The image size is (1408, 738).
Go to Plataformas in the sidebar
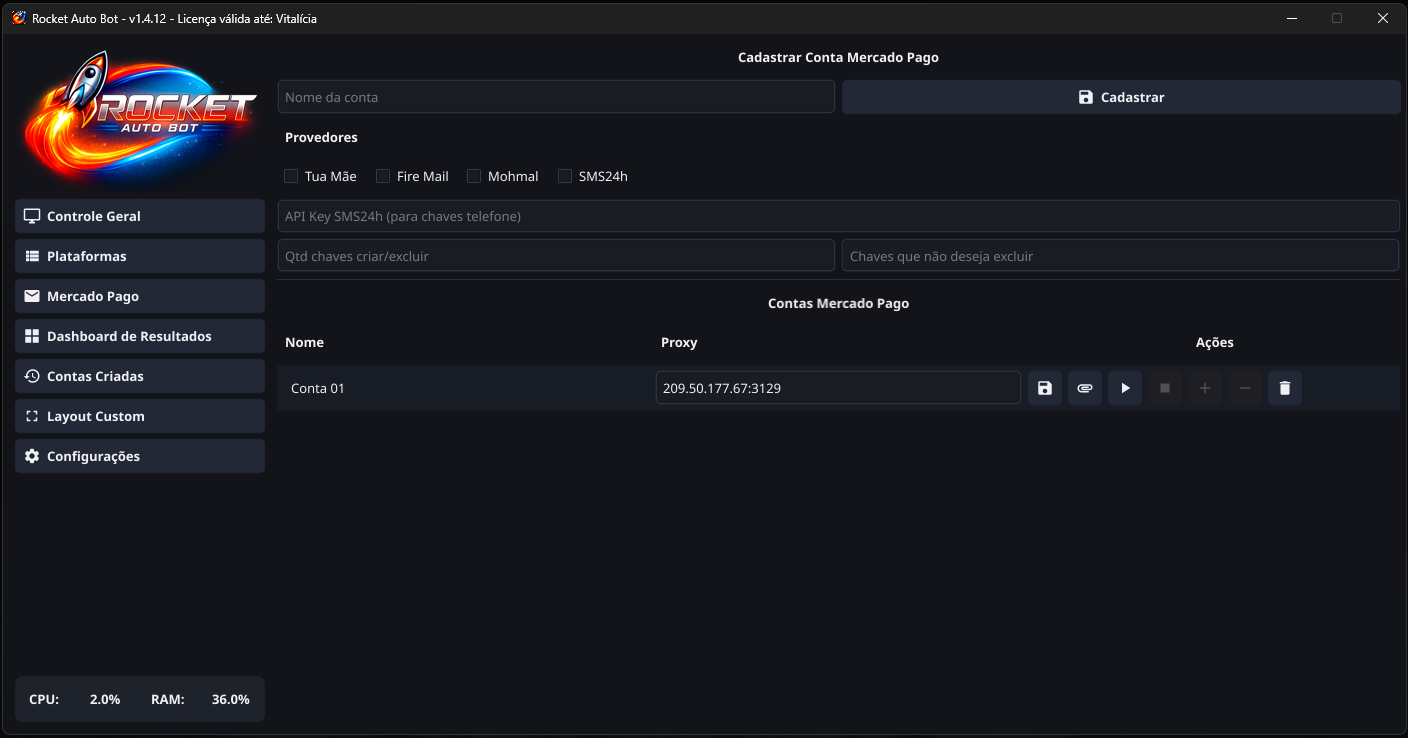(140, 256)
